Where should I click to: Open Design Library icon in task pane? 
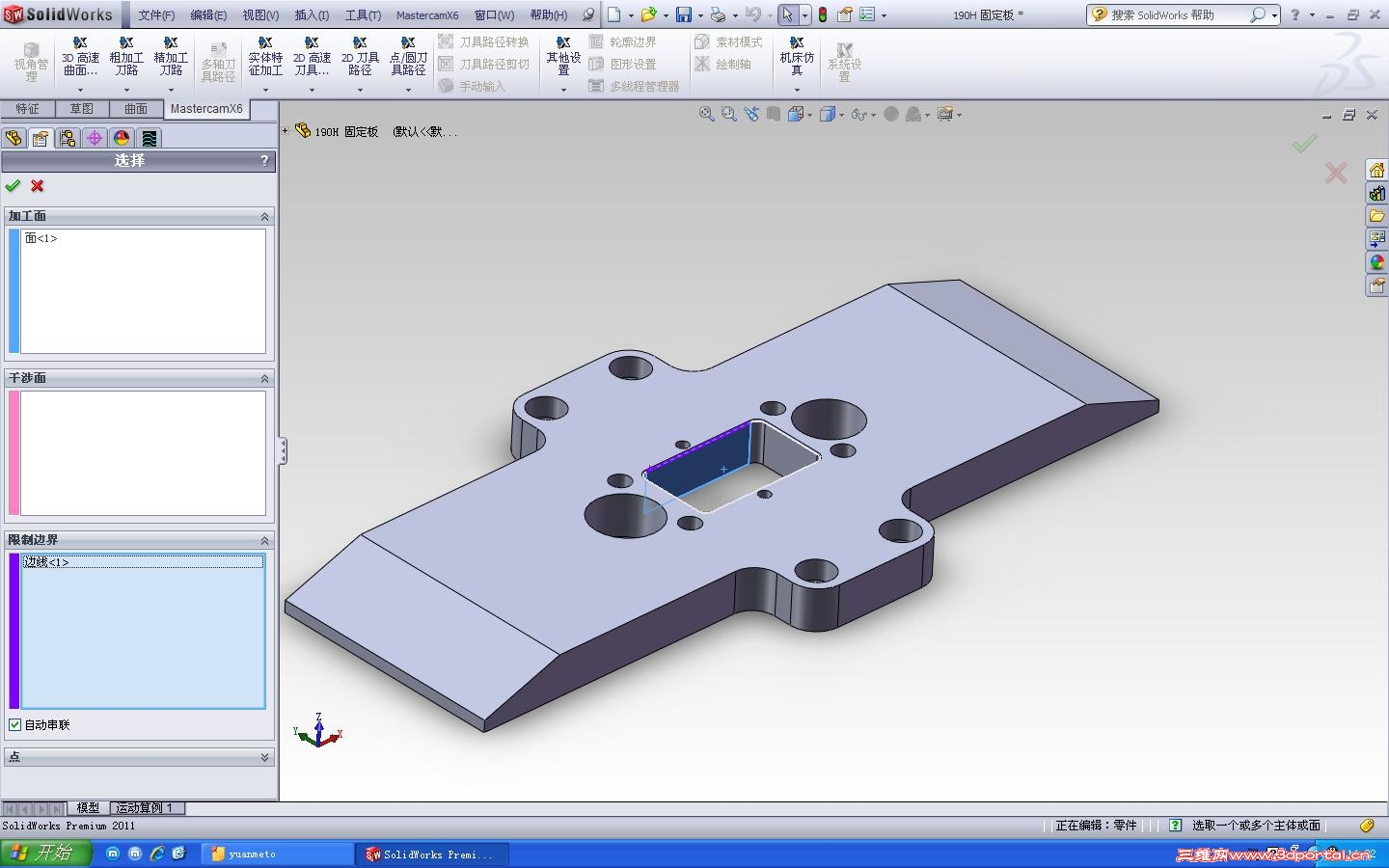[1376, 194]
